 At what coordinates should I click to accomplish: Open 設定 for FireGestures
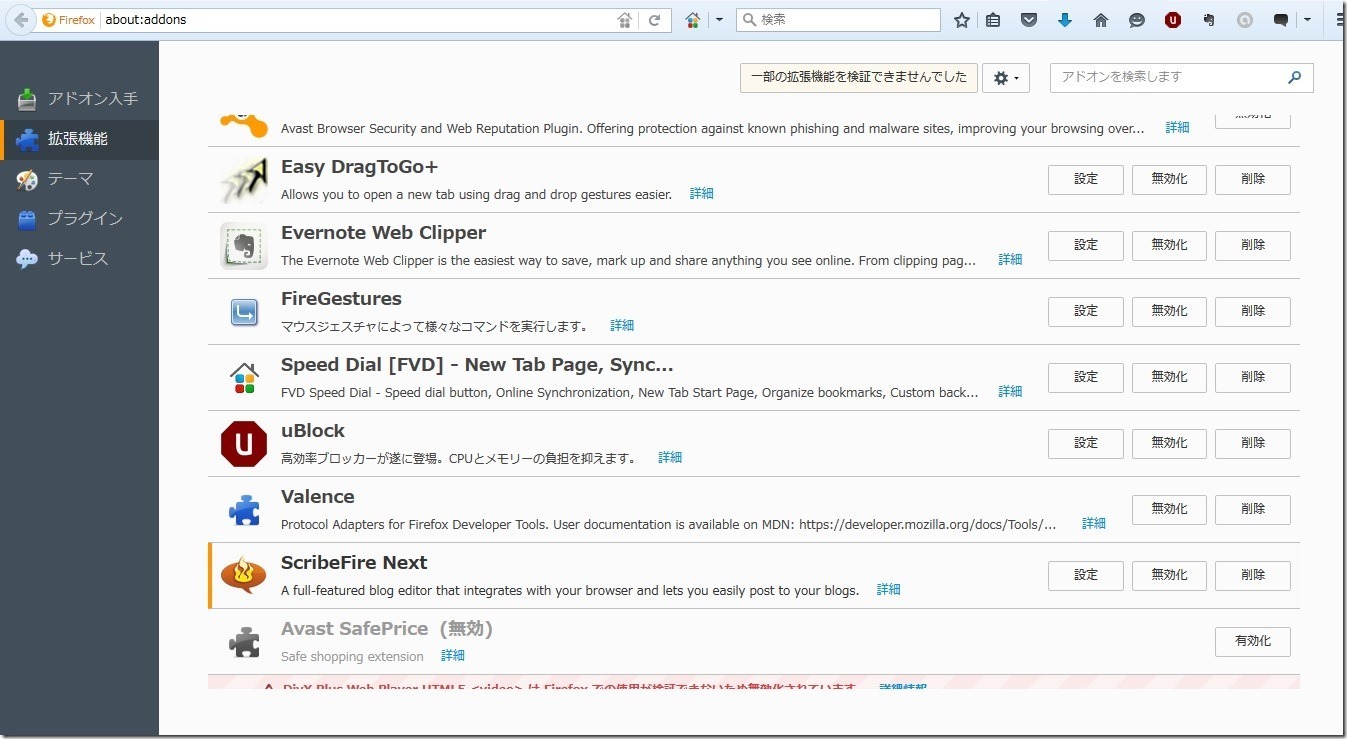[x=1086, y=312]
